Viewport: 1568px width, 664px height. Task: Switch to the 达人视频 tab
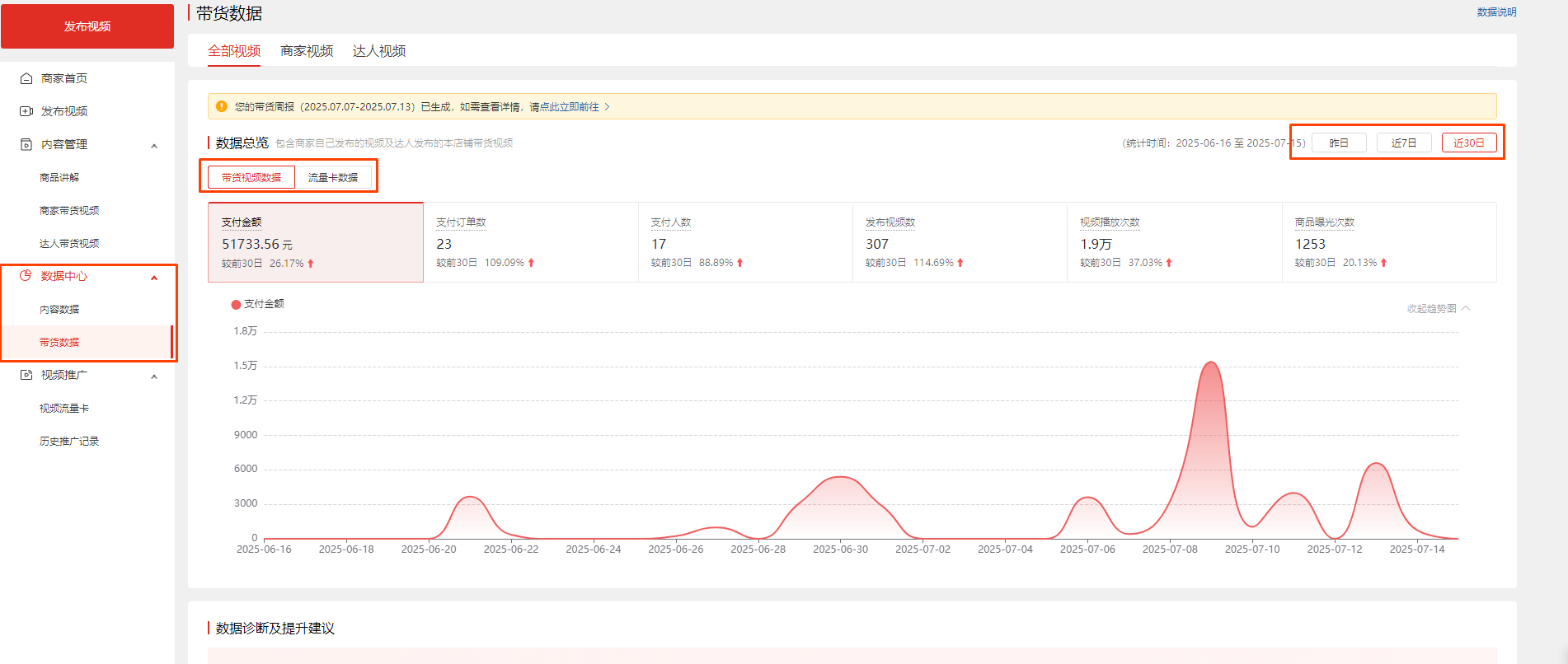pyautogui.click(x=379, y=51)
